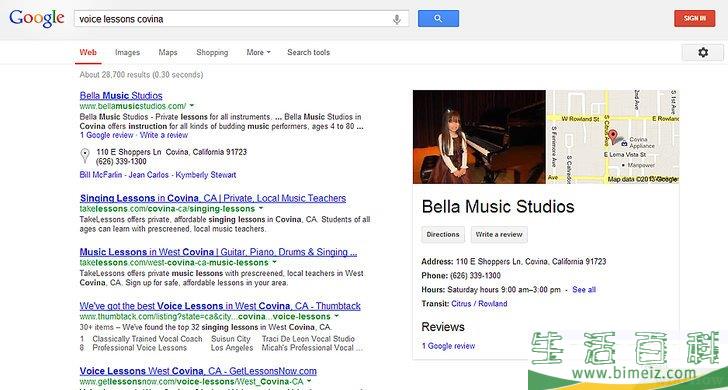
Task: Expand the More search menu
Action: pyautogui.click(x=258, y=52)
